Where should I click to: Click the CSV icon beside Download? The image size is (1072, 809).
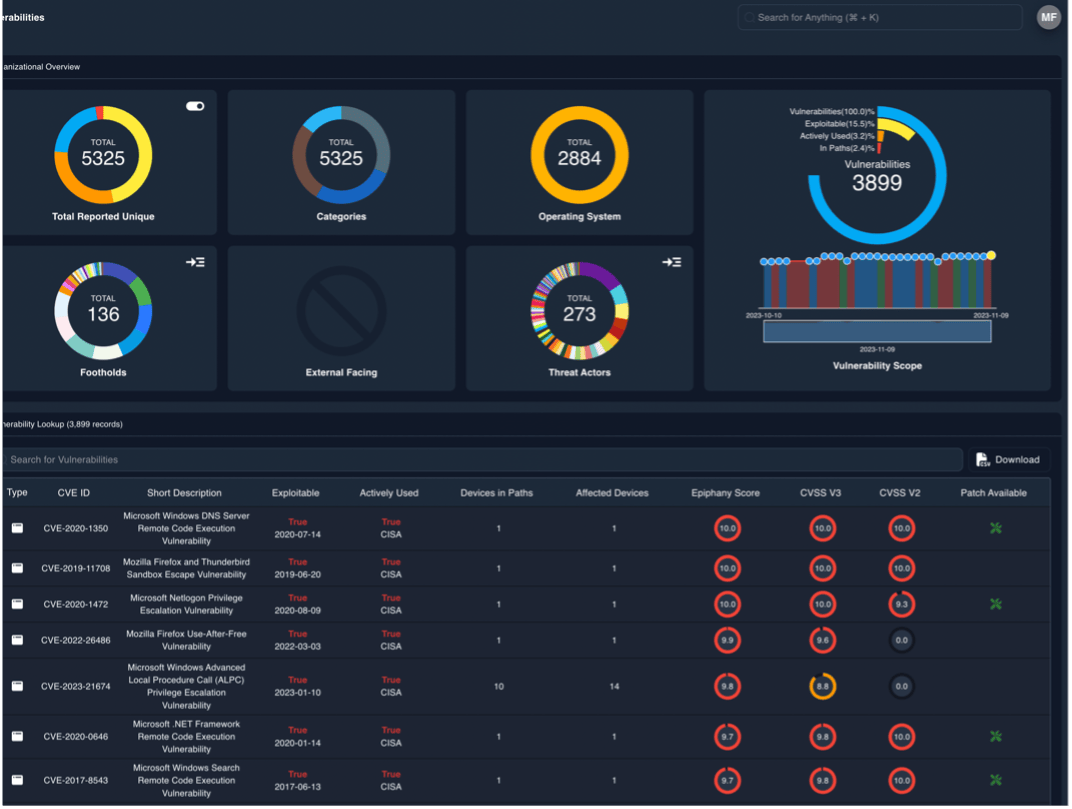982,459
